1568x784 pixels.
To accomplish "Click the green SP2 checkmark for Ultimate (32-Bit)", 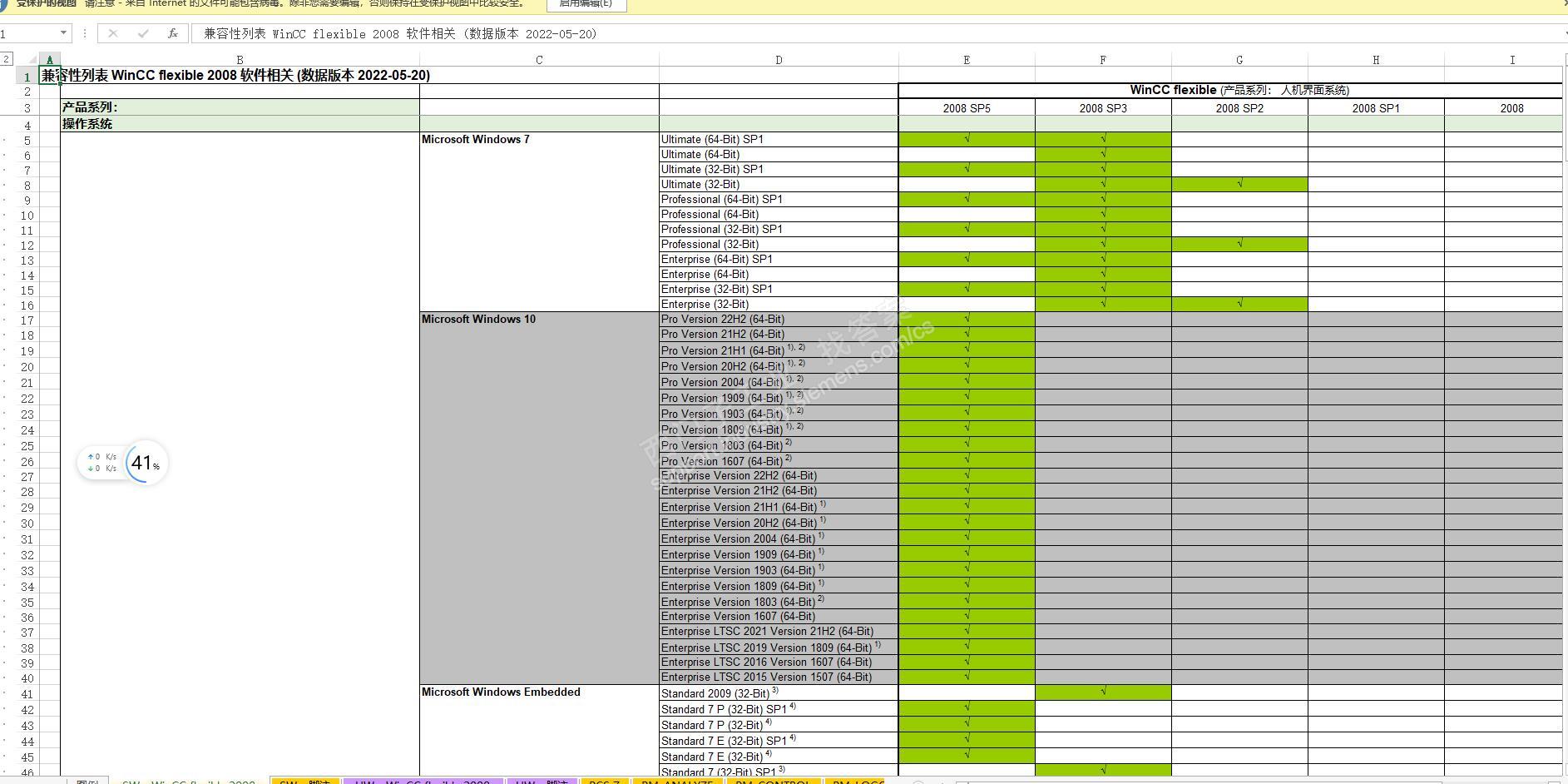I will pyautogui.click(x=1239, y=184).
